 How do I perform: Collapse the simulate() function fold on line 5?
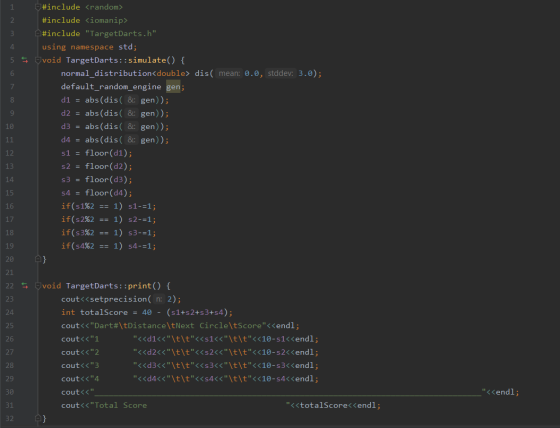point(38,60)
